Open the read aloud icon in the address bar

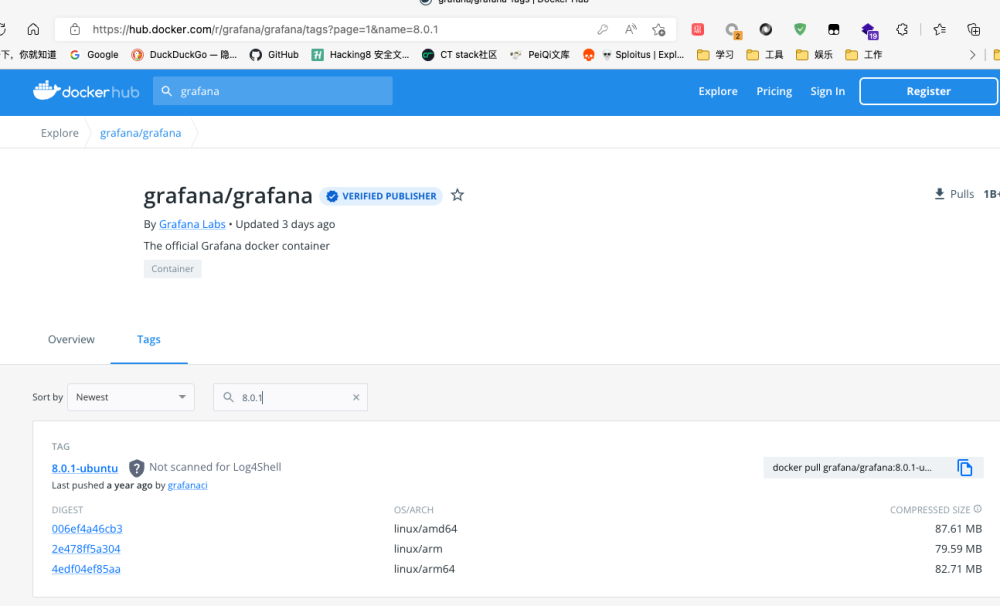[630, 29]
